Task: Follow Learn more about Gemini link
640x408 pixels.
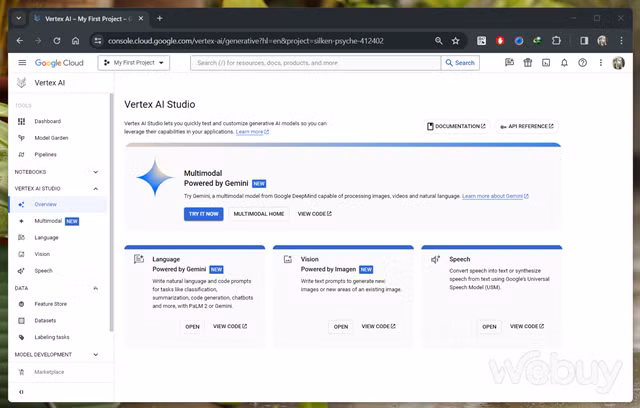Action: pos(495,196)
